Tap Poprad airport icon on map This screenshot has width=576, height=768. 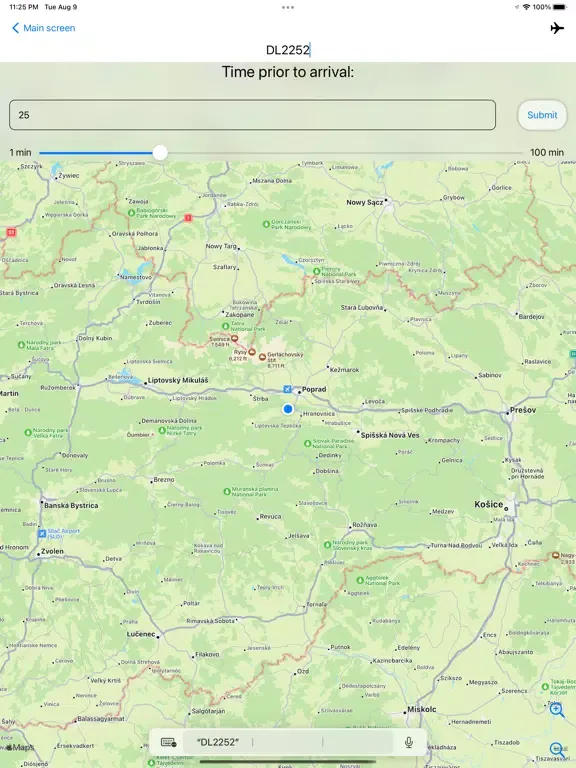(288, 389)
